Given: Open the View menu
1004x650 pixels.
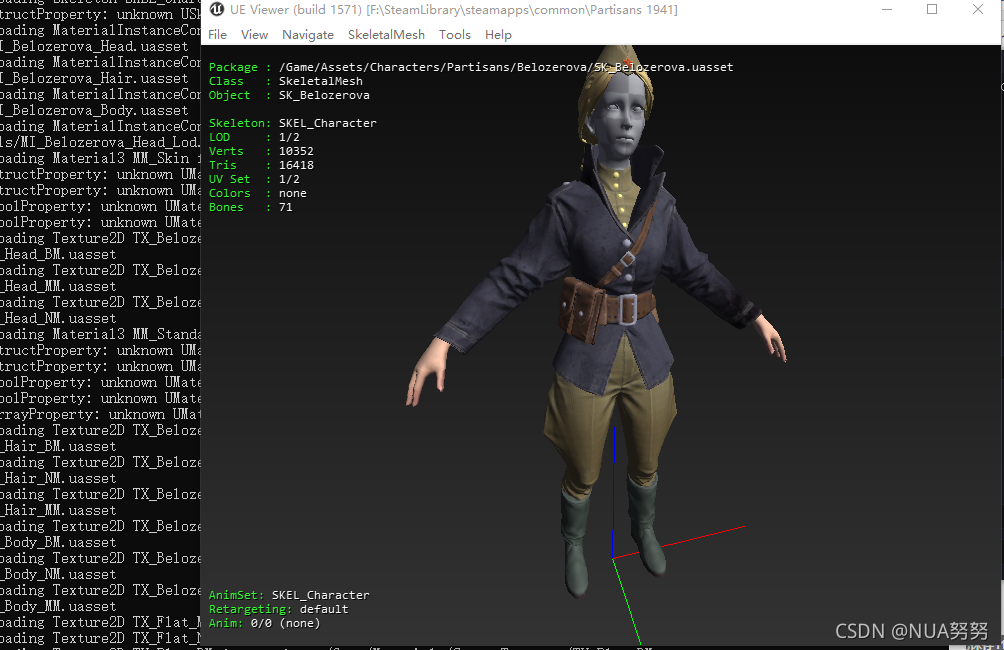Looking at the screenshot, I should [254, 35].
